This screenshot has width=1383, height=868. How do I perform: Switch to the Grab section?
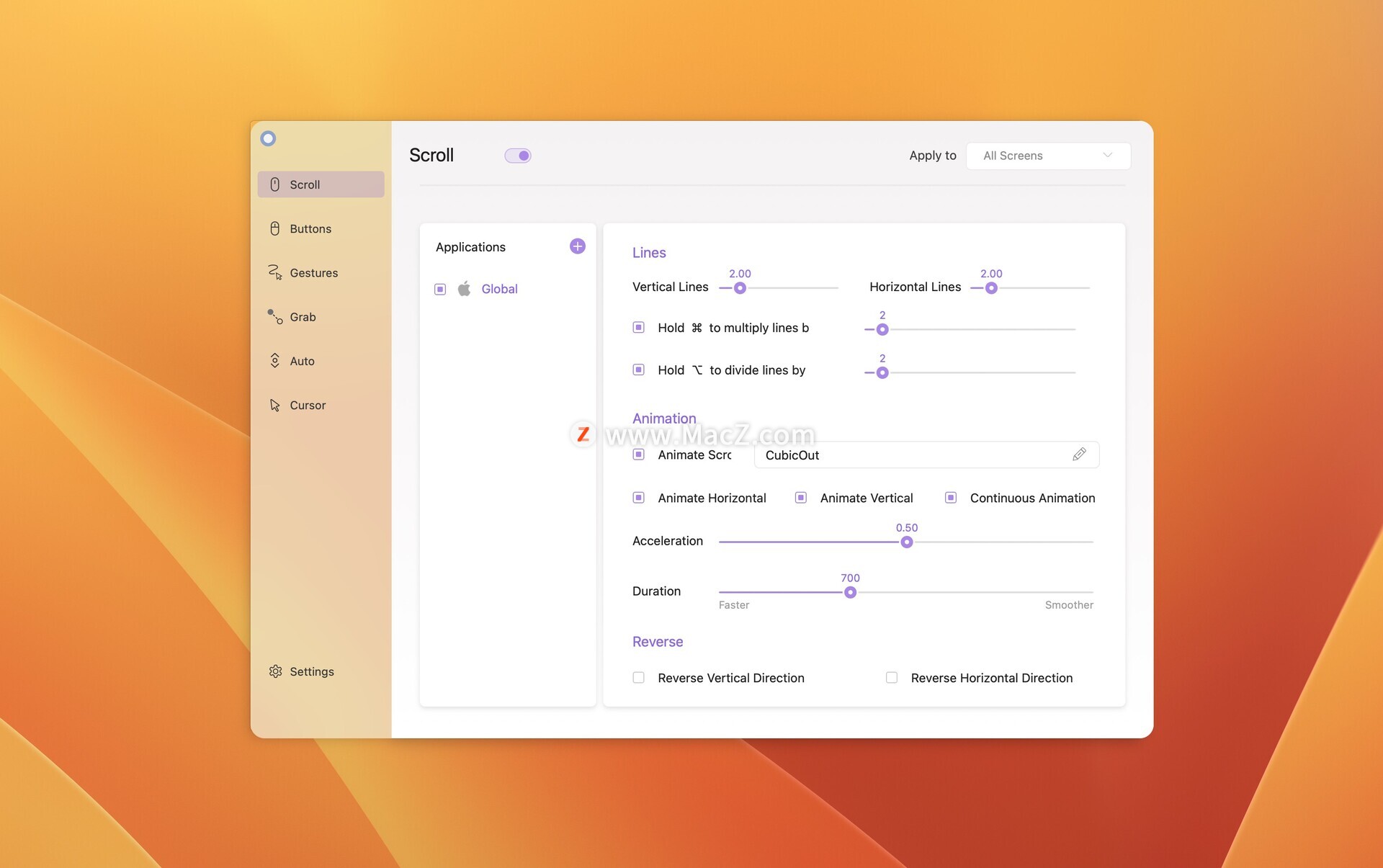point(321,317)
